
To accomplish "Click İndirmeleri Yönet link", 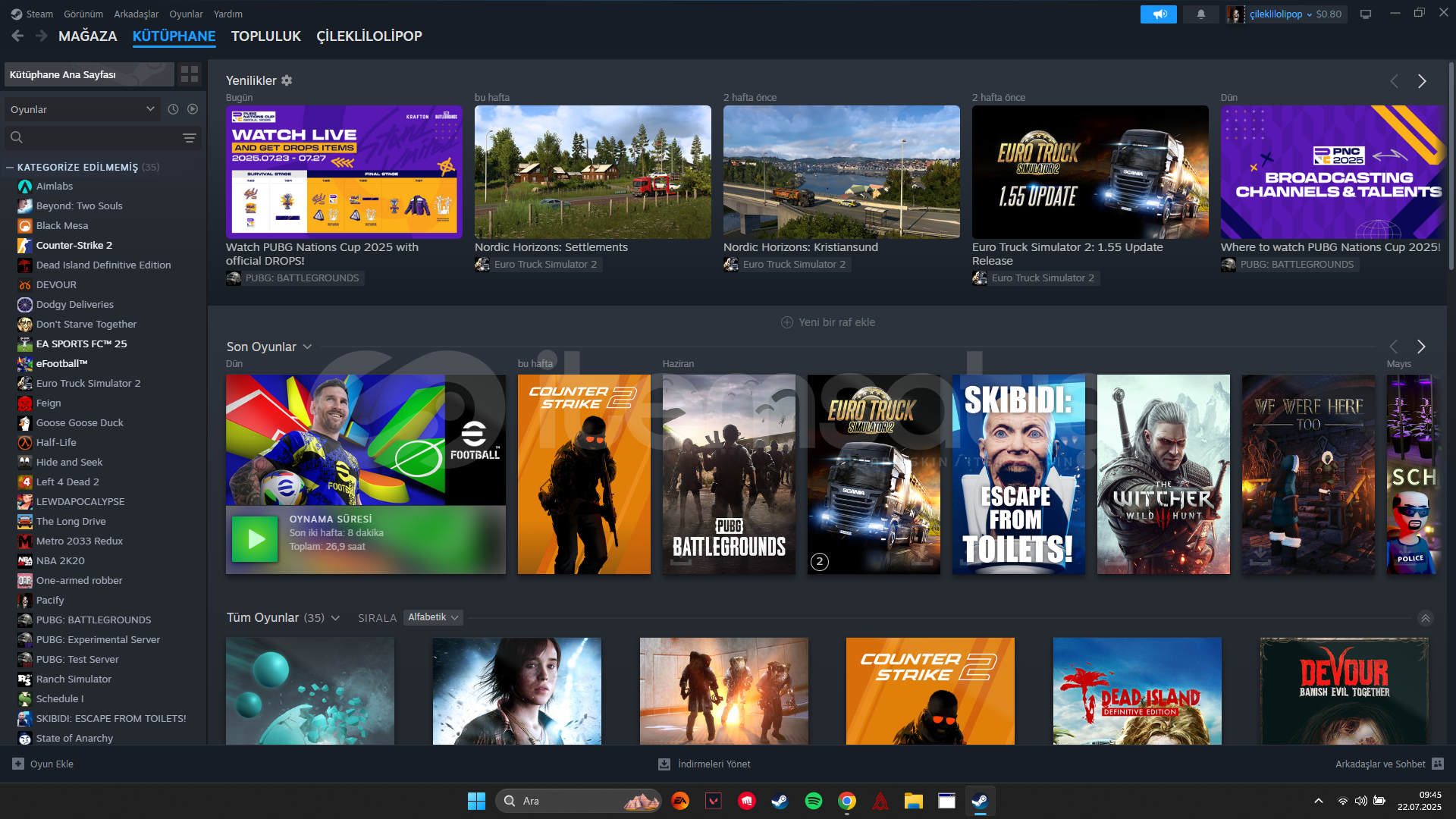I will (714, 764).
